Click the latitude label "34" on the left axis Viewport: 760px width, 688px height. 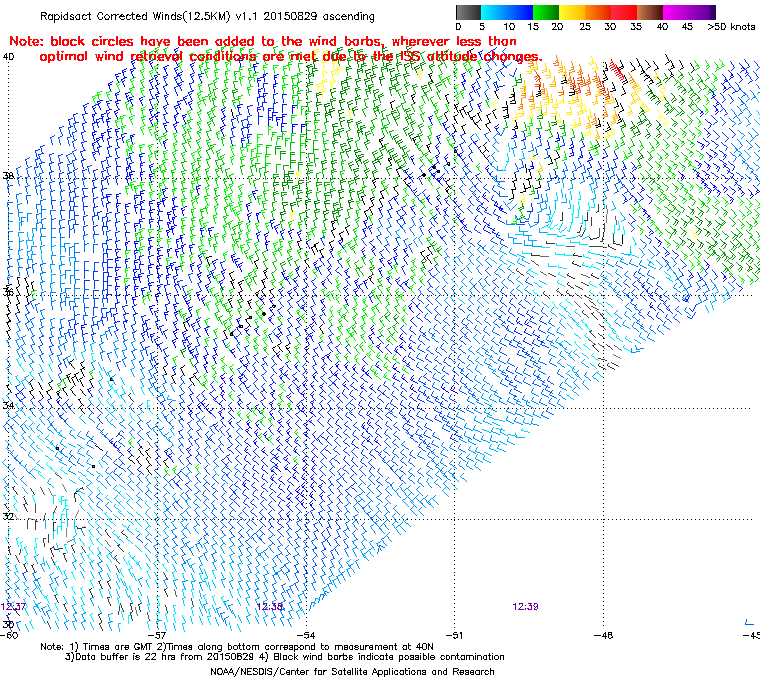point(8,405)
